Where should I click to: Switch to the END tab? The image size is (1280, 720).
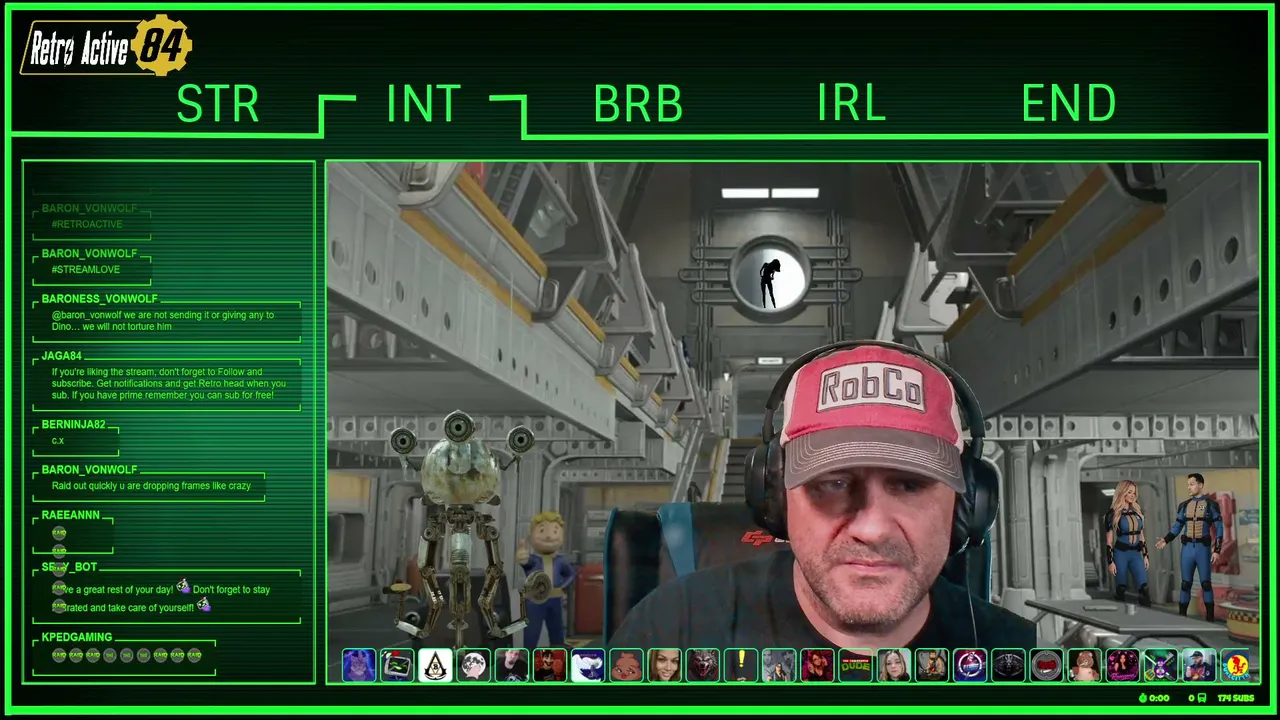pos(1068,104)
